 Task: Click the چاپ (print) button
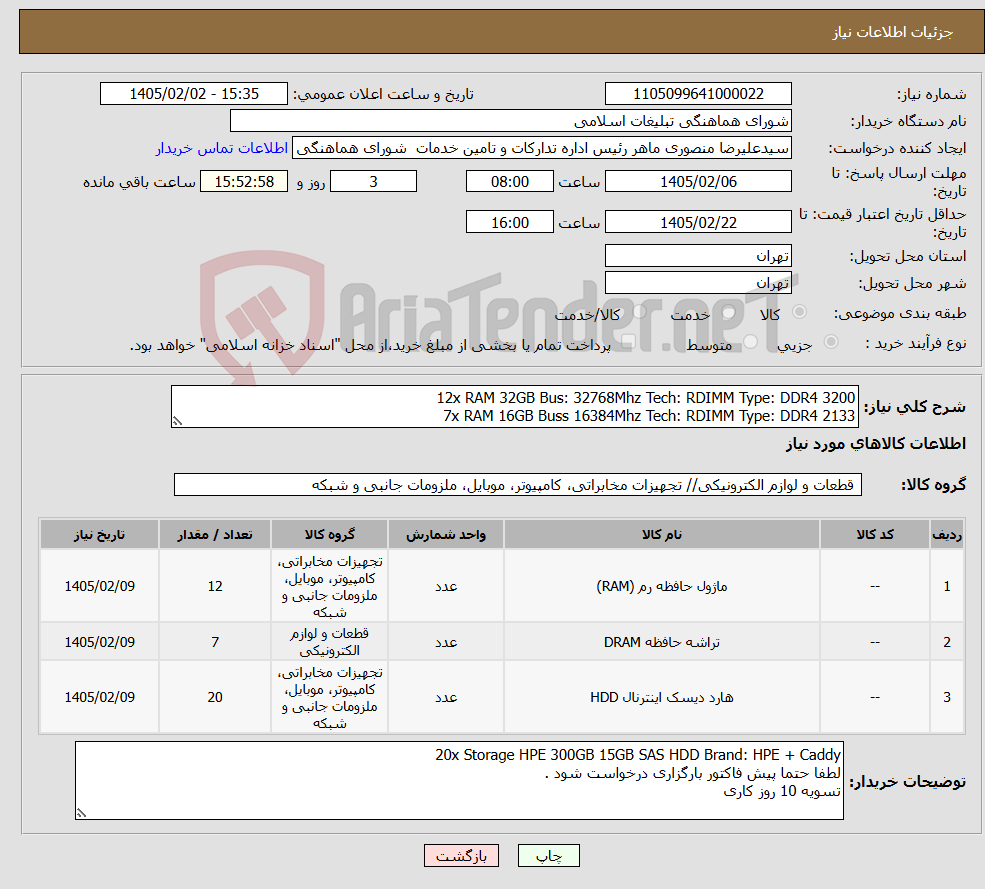pyautogui.click(x=548, y=856)
